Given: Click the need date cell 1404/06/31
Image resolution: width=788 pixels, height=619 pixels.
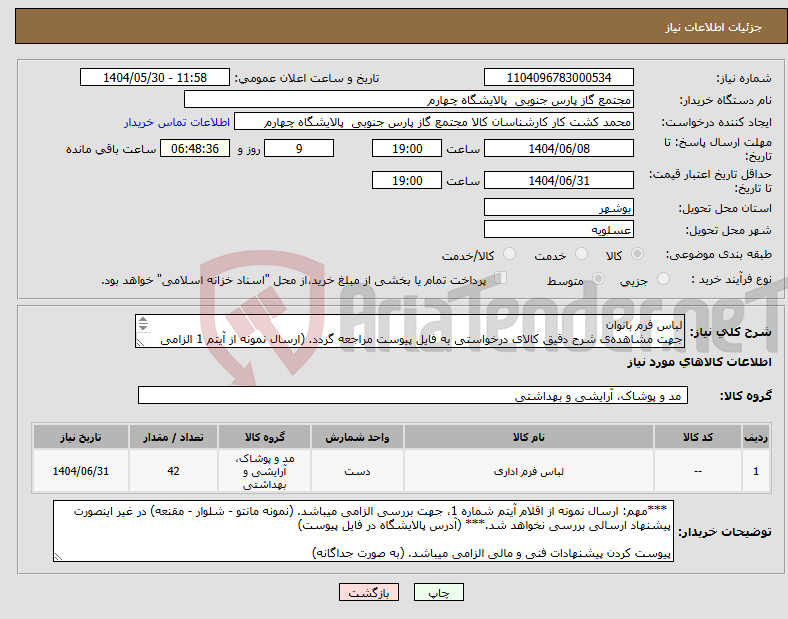Looking at the screenshot, I should coord(81,471).
